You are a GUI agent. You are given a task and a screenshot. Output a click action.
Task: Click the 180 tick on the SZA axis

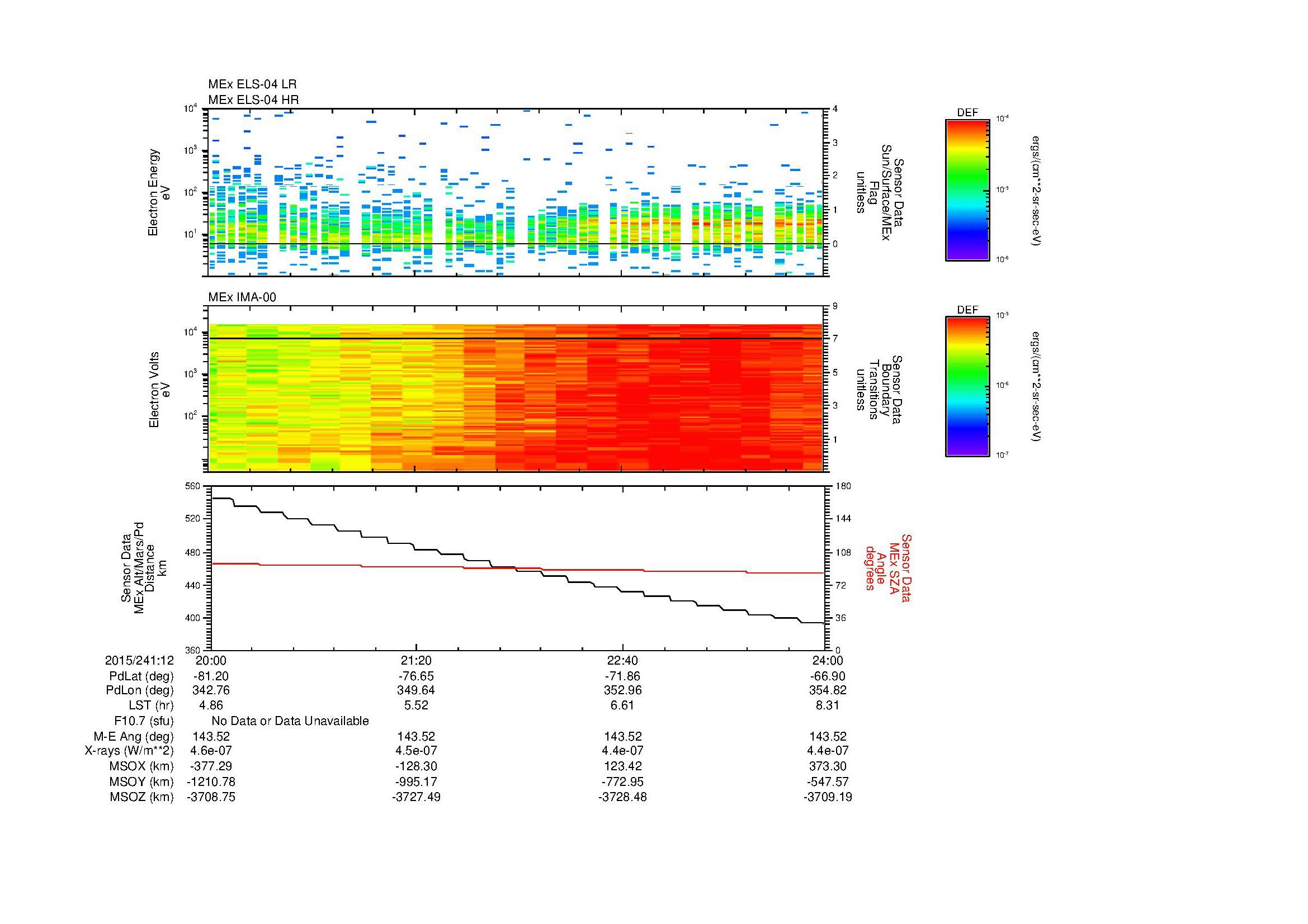click(843, 486)
